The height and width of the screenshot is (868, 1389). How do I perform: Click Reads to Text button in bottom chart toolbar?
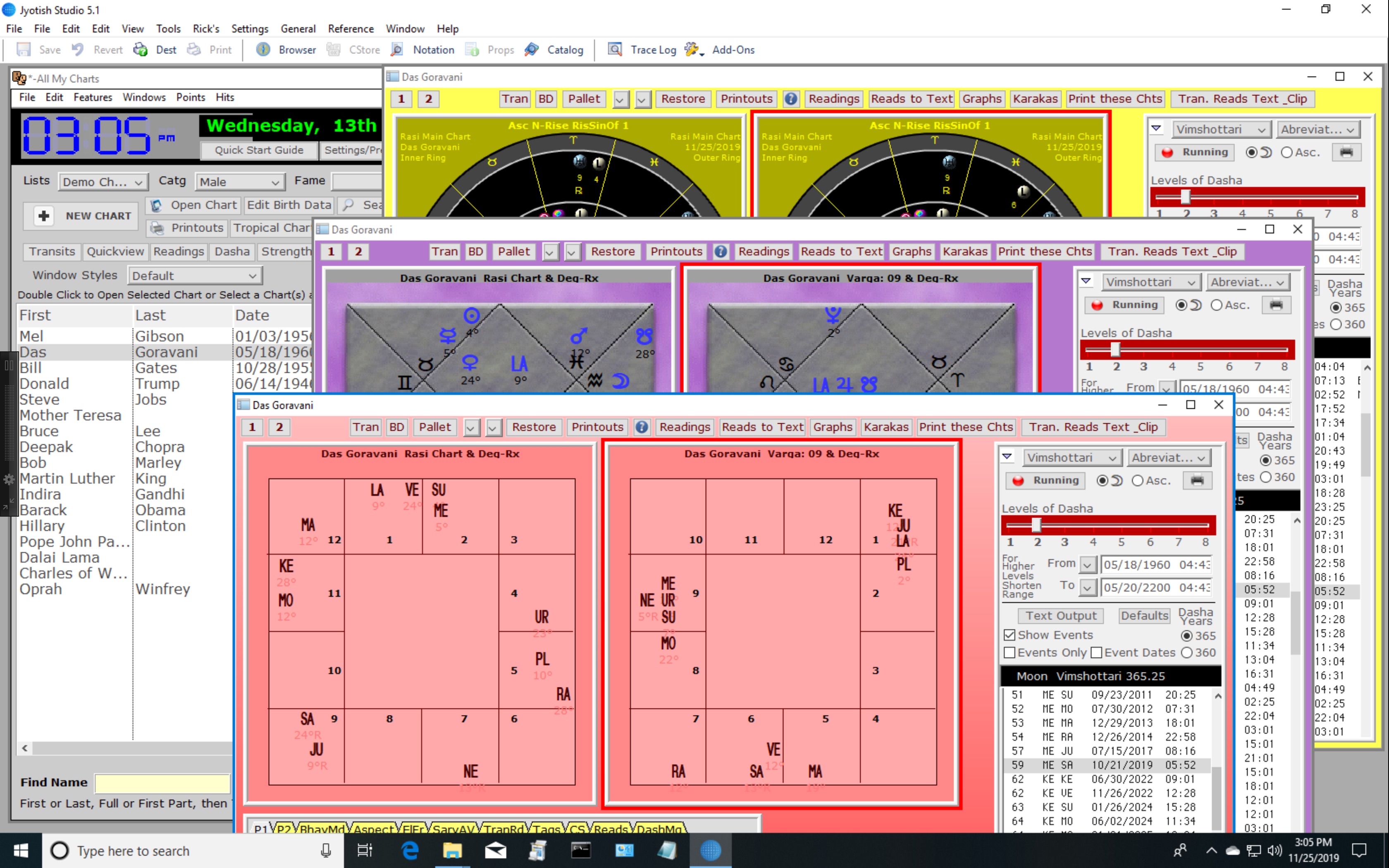click(x=761, y=426)
